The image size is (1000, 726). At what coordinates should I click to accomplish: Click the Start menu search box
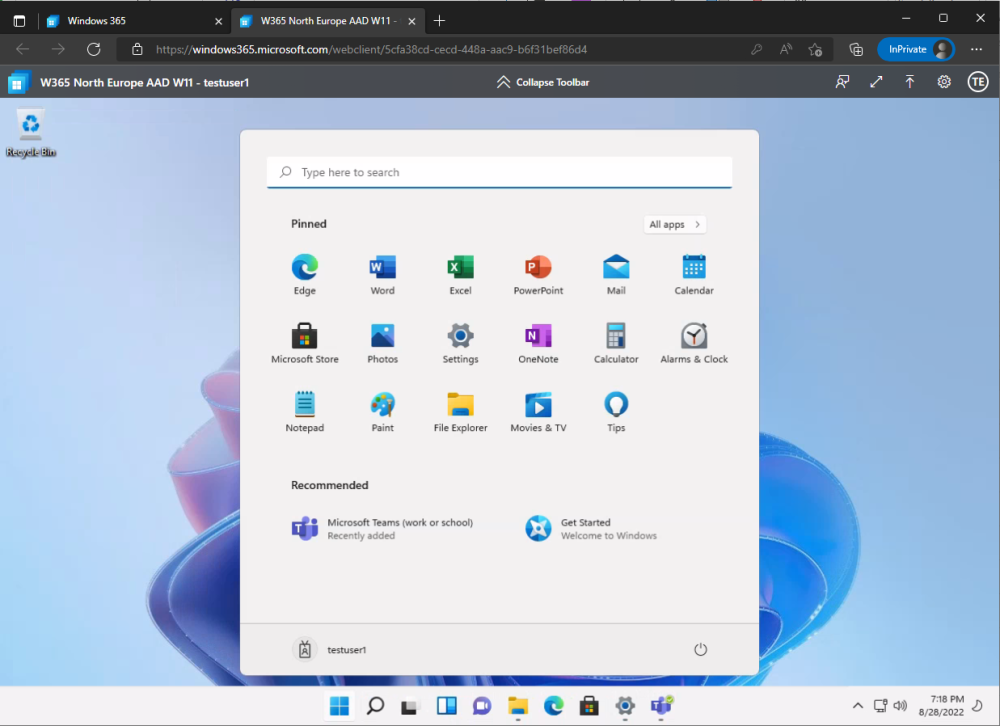coord(499,172)
